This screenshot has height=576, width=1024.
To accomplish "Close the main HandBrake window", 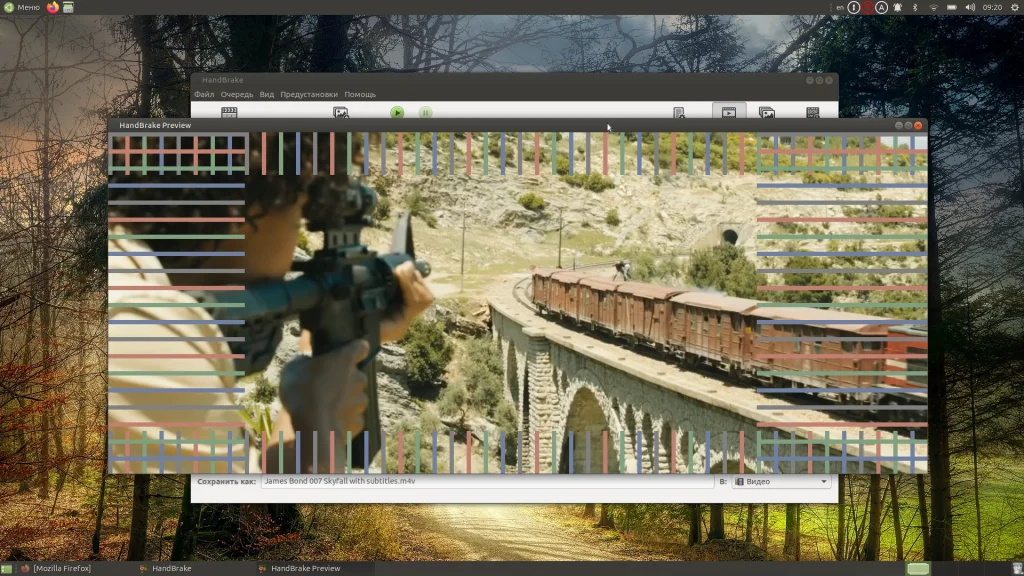I will (x=829, y=80).
